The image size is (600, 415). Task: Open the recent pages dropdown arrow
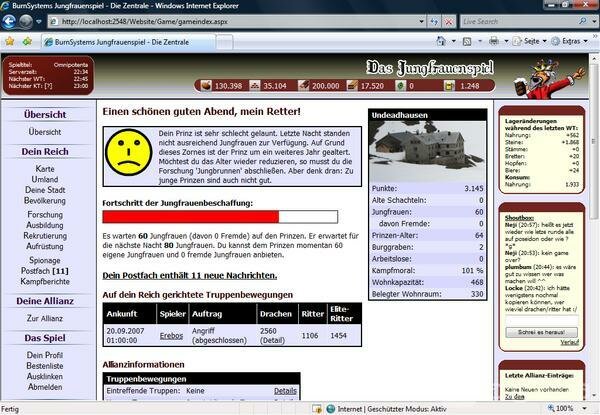pos(39,22)
